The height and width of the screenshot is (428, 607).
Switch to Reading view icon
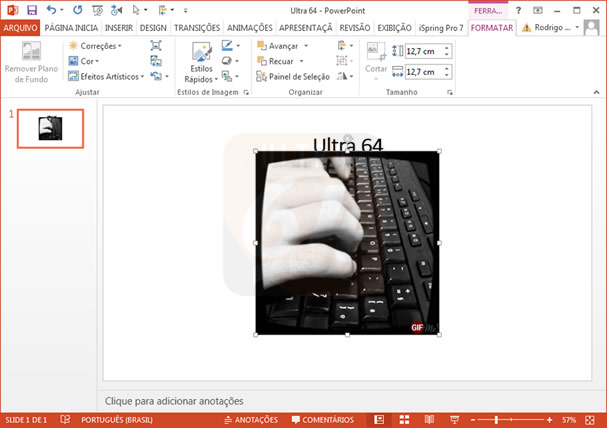(x=429, y=420)
